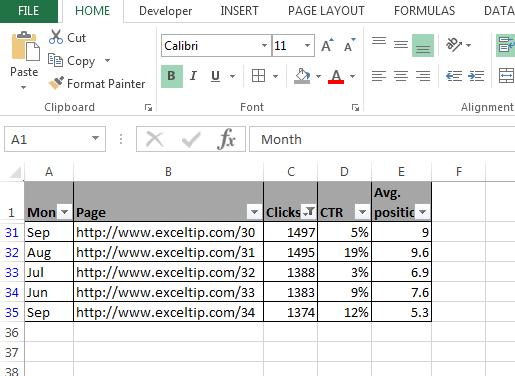Open the Fill Color palette arrow
515x376 pixels.
pyautogui.click(x=318, y=76)
